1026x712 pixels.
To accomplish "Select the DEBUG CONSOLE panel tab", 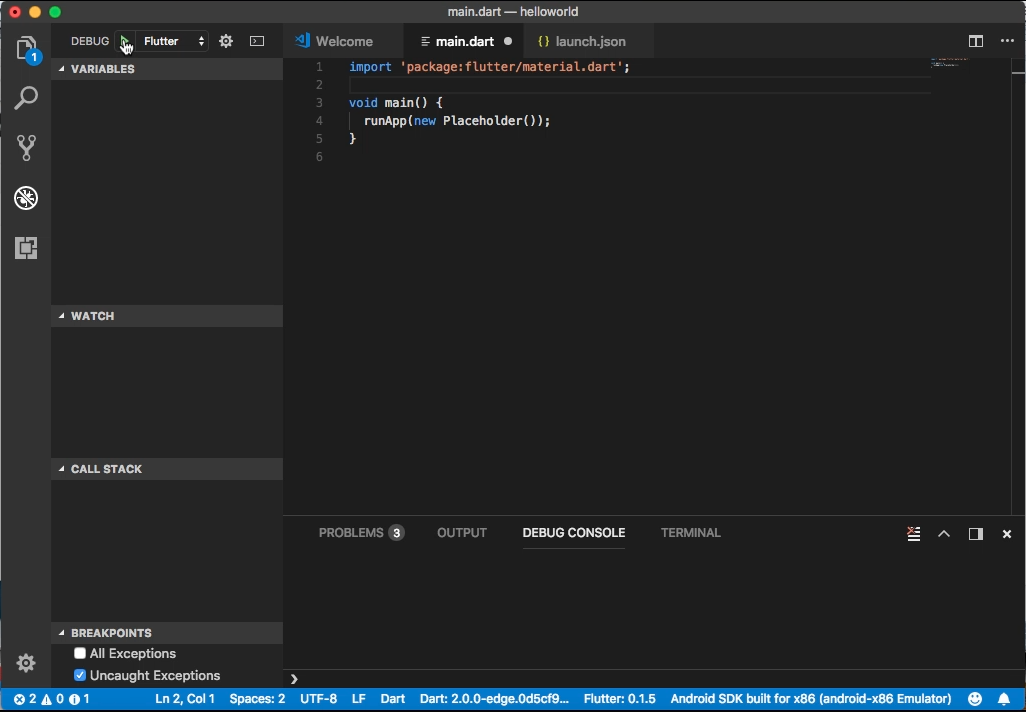I will (x=574, y=533).
